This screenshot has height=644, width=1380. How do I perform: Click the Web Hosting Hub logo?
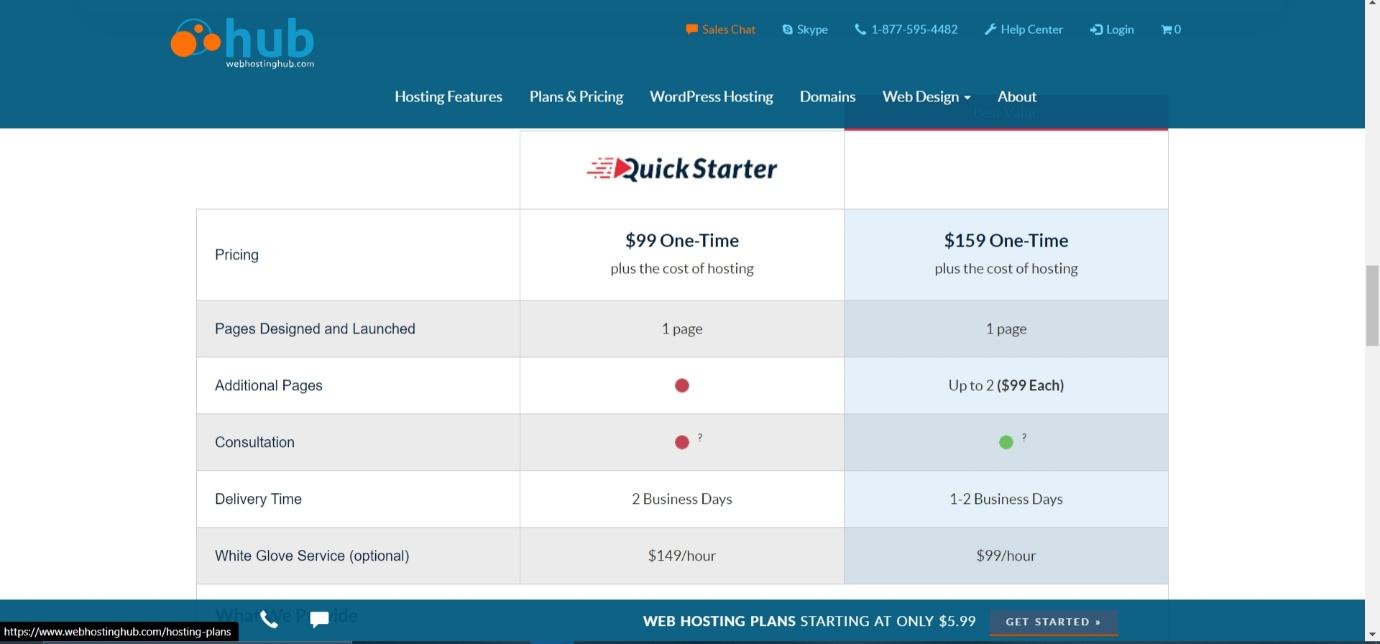point(242,43)
